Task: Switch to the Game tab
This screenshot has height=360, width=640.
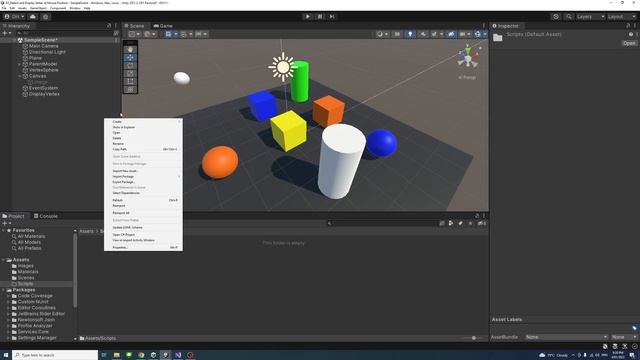Action: [x=163, y=26]
